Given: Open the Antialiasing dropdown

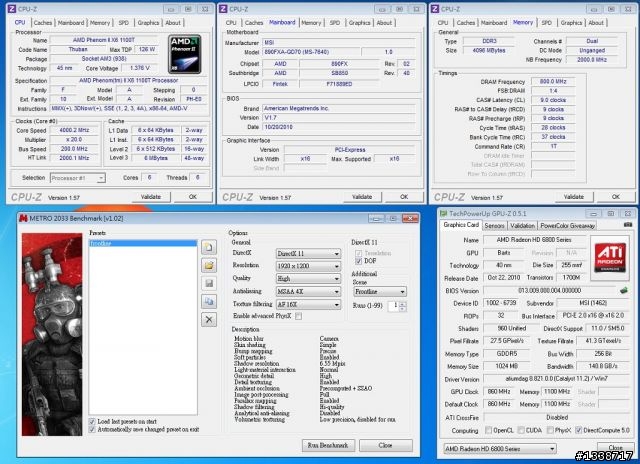Looking at the screenshot, I should point(308,291).
